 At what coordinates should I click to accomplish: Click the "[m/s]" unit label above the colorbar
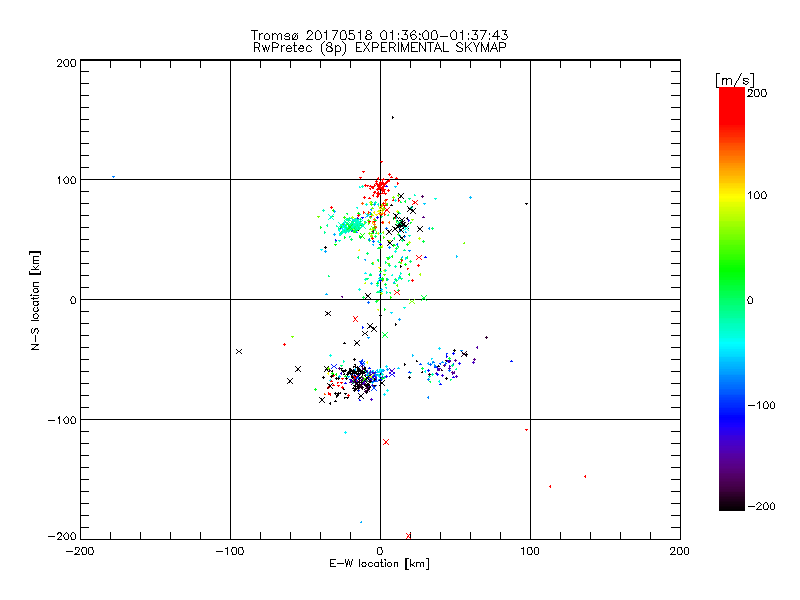pos(734,80)
